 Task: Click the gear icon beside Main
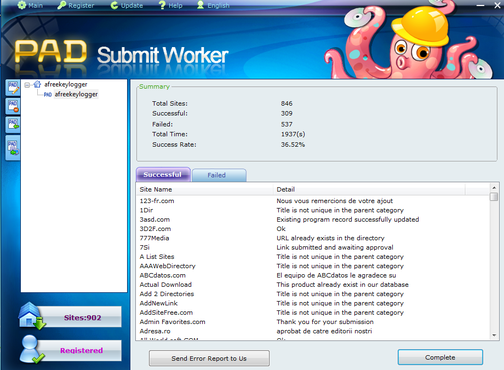coord(22,5)
